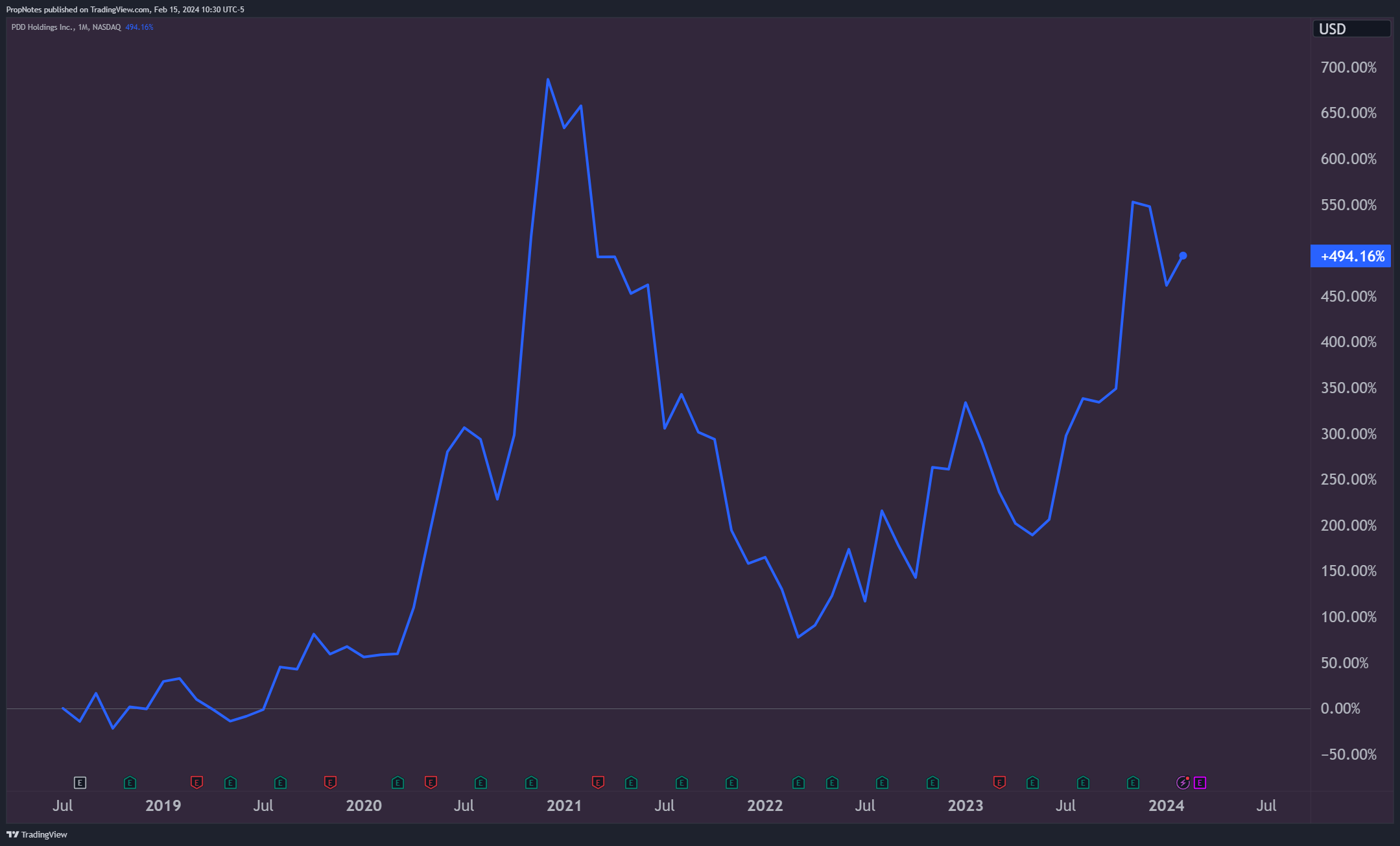
Task: Click the 650.00% axis label
Action: pyautogui.click(x=1348, y=113)
